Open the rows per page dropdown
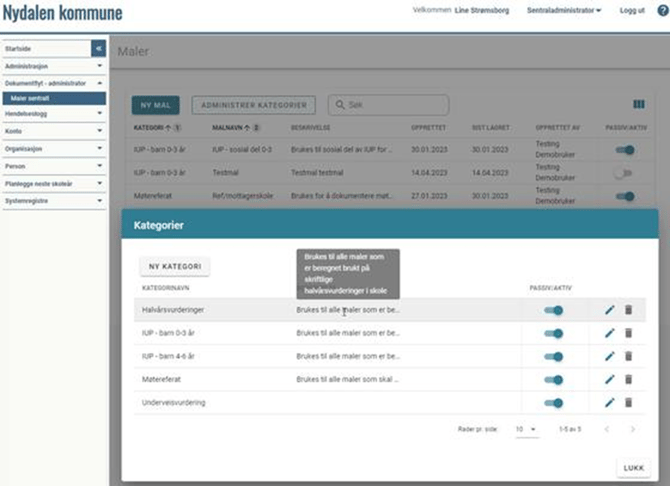This screenshot has height=486, width=670. tap(526, 429)
